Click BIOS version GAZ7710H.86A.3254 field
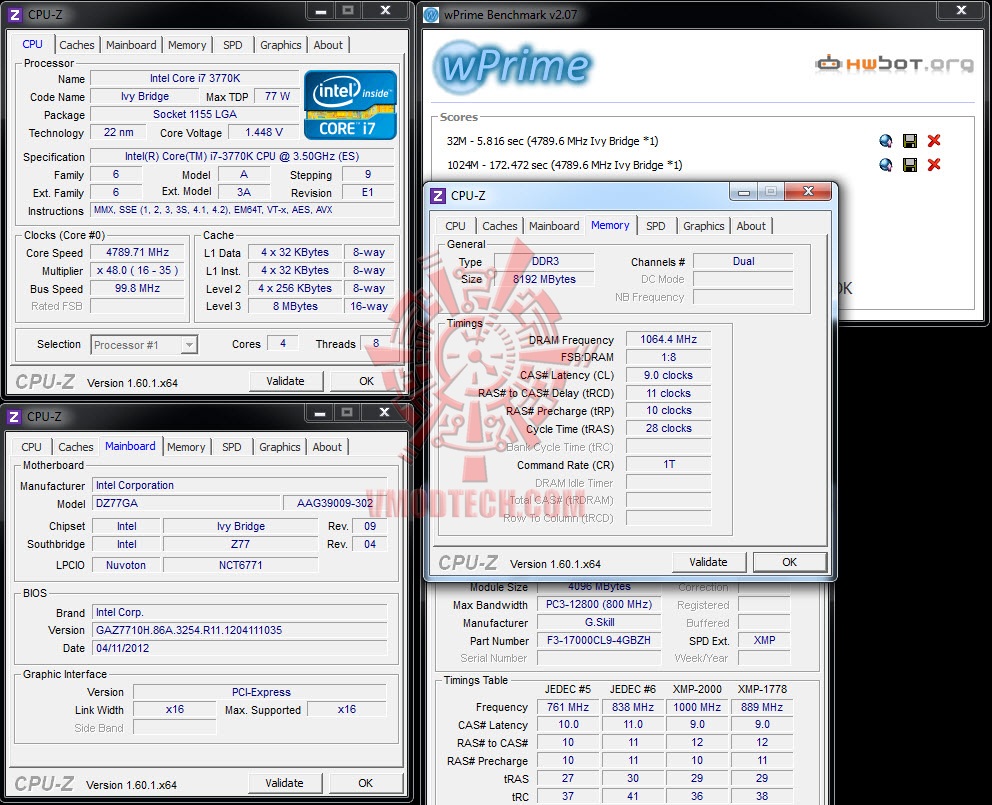Viewport: 992px width, 805px height. point(240,630)
